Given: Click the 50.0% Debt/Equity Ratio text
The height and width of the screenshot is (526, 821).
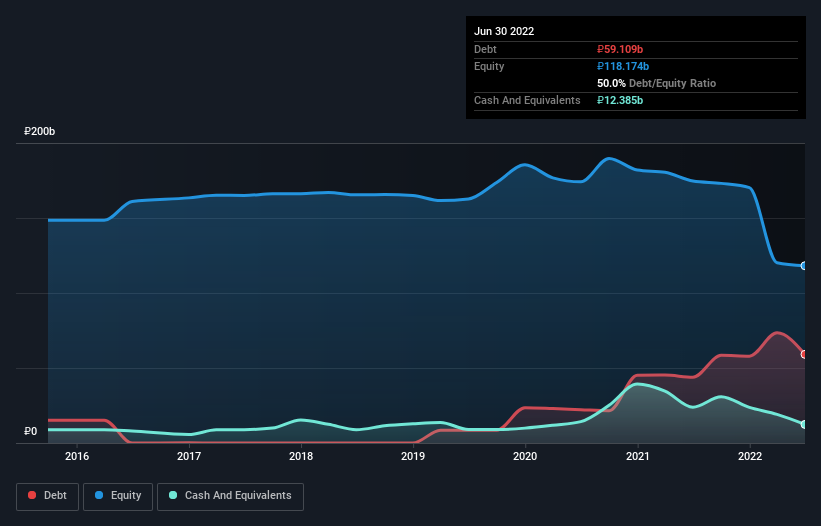Looking at the screenshot, I should pyautogui.click(x=657, y=83).
